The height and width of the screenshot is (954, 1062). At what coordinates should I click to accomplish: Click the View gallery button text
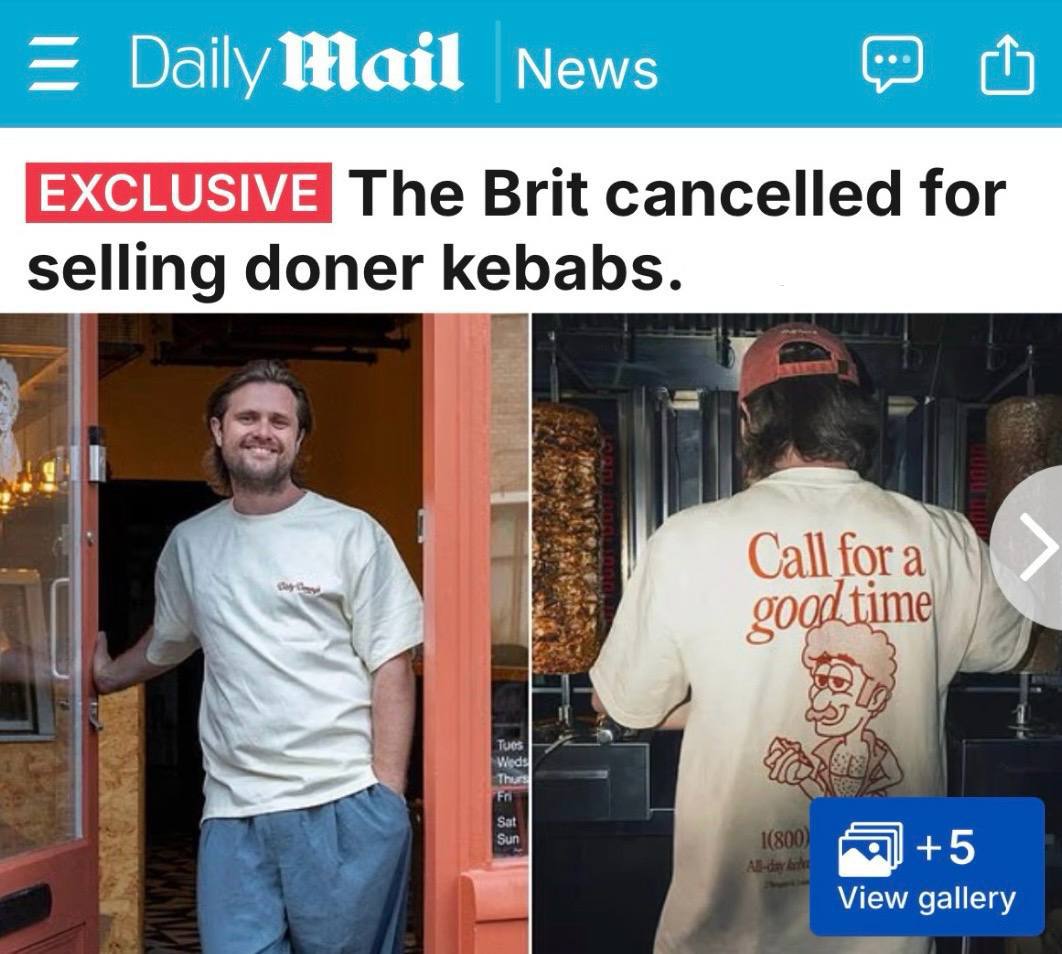(x=927, y=899)
